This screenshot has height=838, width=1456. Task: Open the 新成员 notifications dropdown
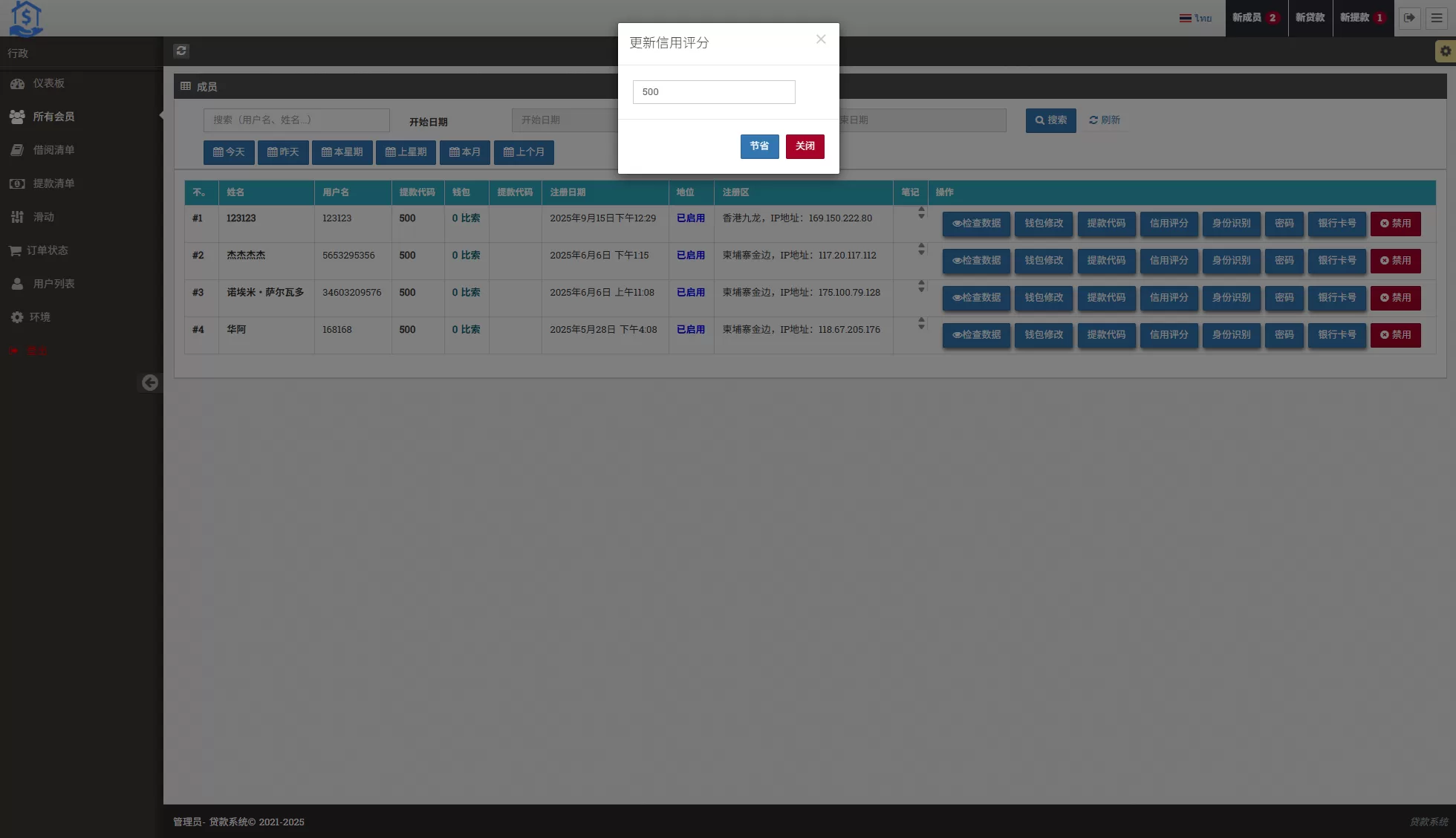click(1255, 18)
